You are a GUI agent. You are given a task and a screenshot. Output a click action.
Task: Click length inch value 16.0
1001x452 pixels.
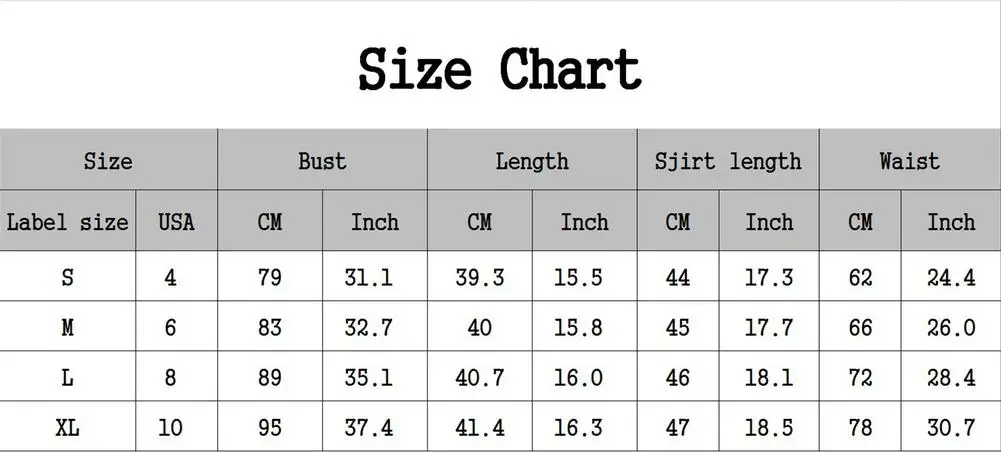[578, 377]
